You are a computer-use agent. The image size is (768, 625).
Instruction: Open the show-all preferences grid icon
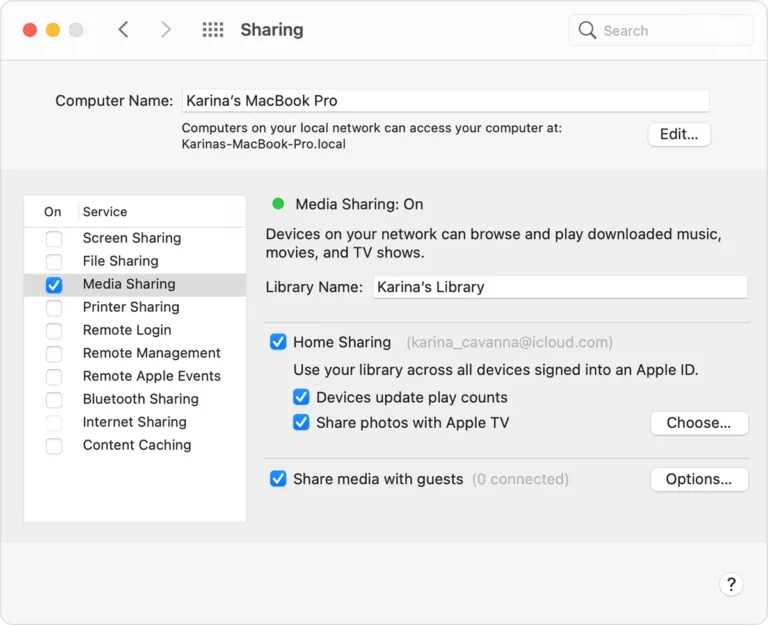pyautogui.click(x=213, y=30)
